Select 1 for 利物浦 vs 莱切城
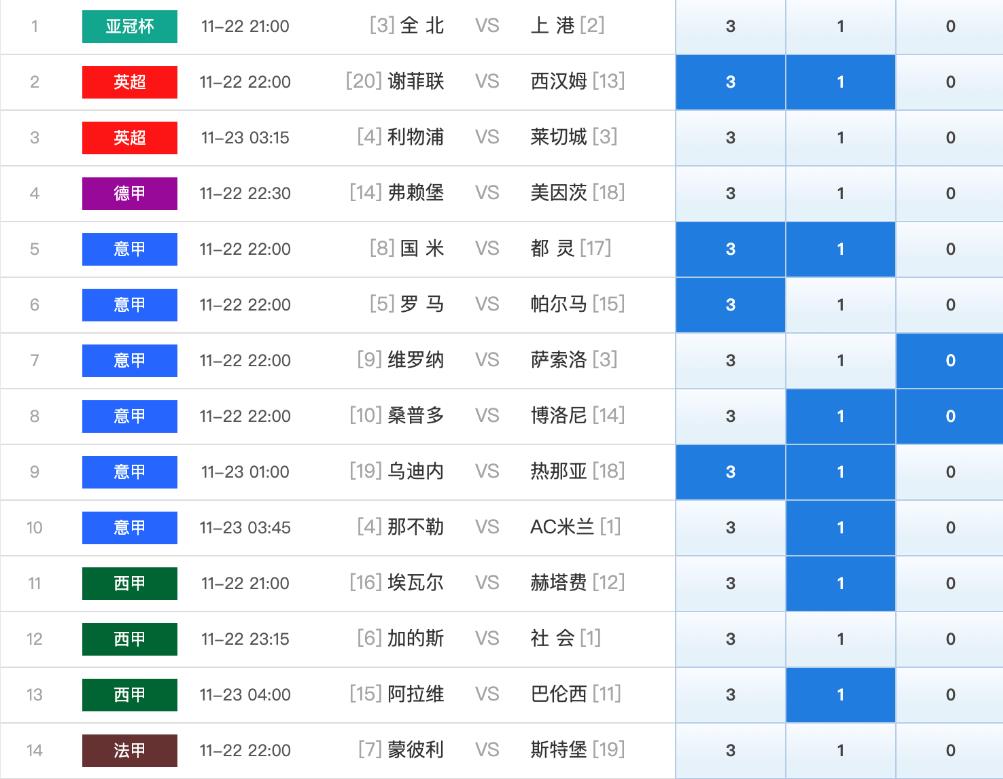 pos(841,138)
